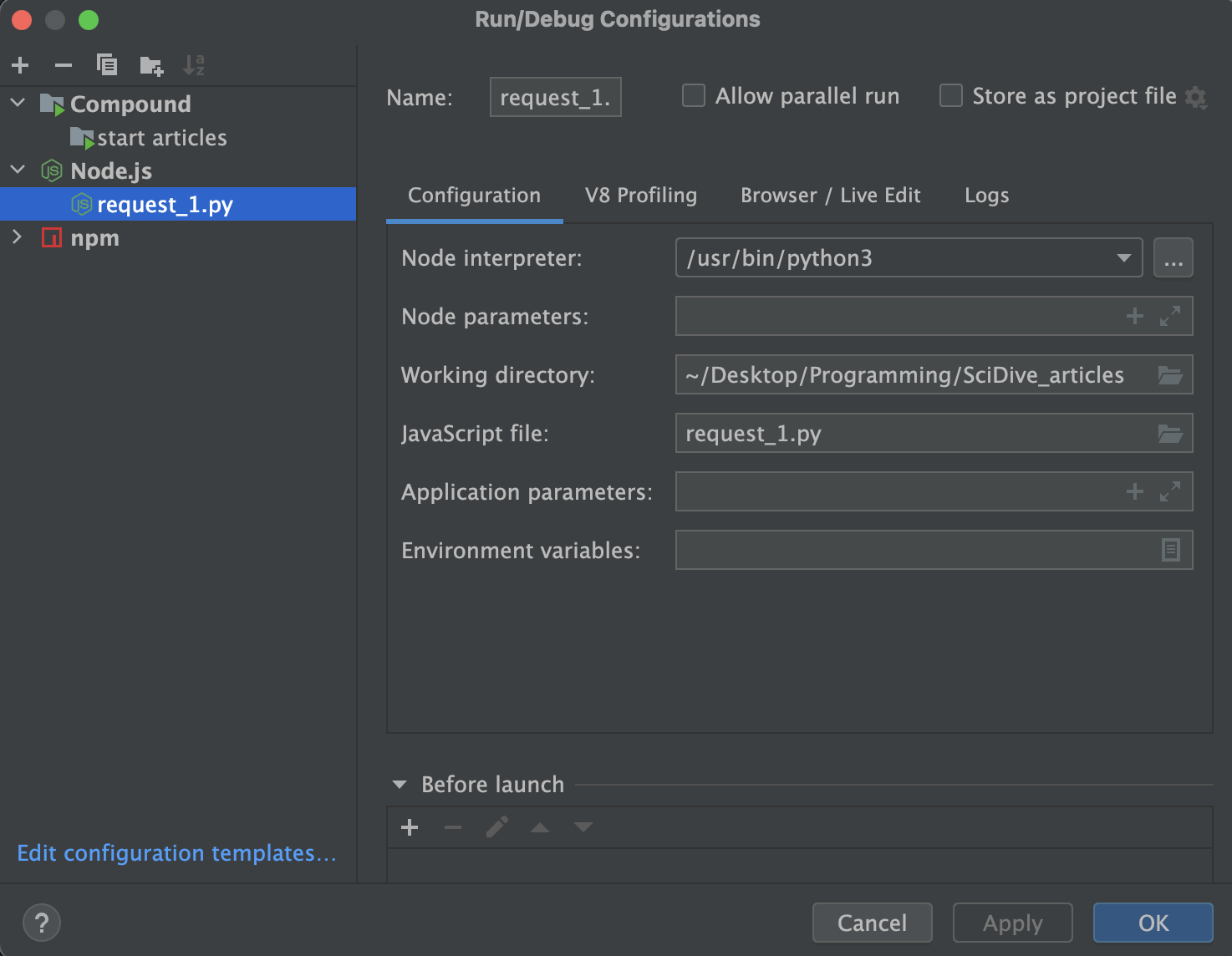Open the Browser / Live Edit tab

pyautogui.click(x=830, y=196)
